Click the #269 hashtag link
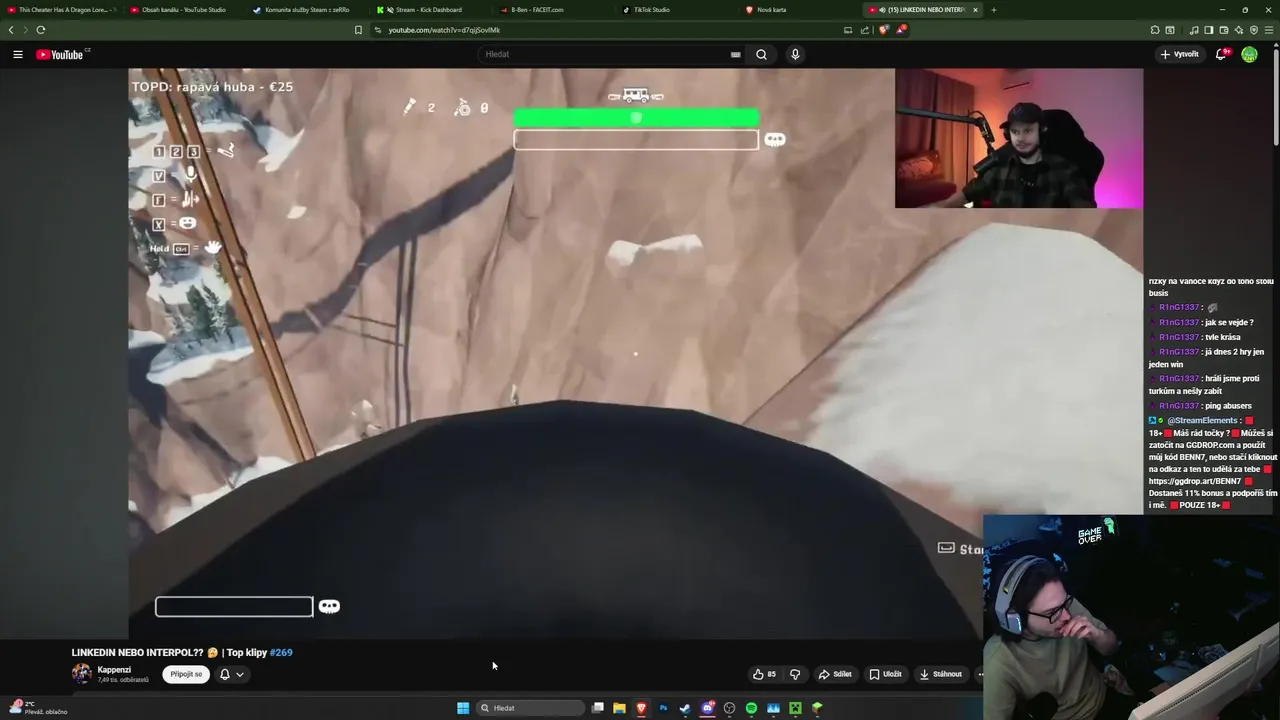This screenshot has height=720, width=1280. click(281, 652)
